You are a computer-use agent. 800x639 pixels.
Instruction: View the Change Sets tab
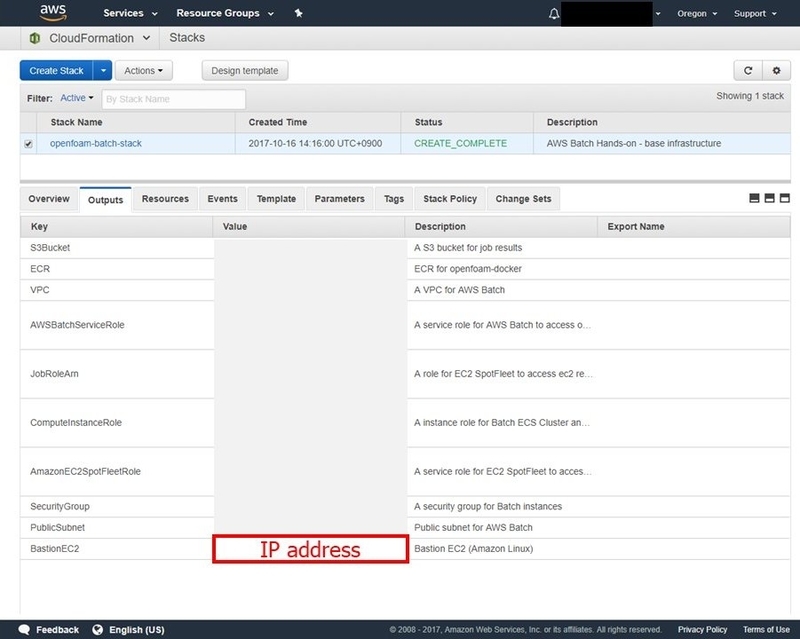pyautogui.click(x=523, y=199)
